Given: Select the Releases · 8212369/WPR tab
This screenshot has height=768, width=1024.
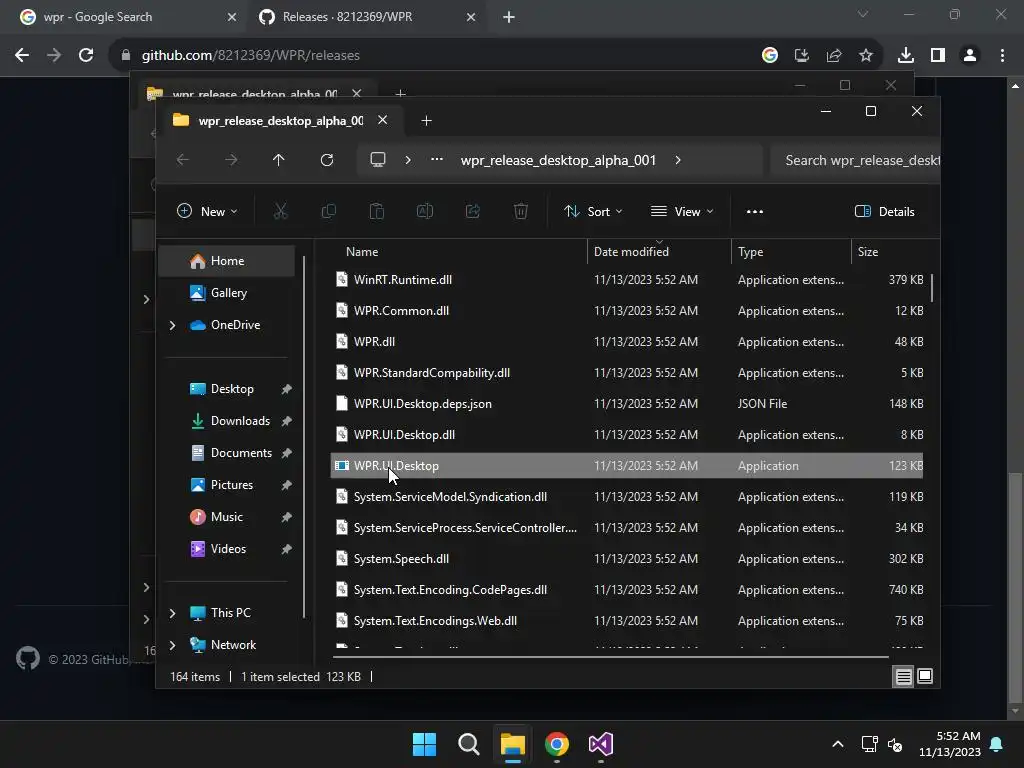Looking at the screenshot, I should pyautogui.click(x=367, y=17).
